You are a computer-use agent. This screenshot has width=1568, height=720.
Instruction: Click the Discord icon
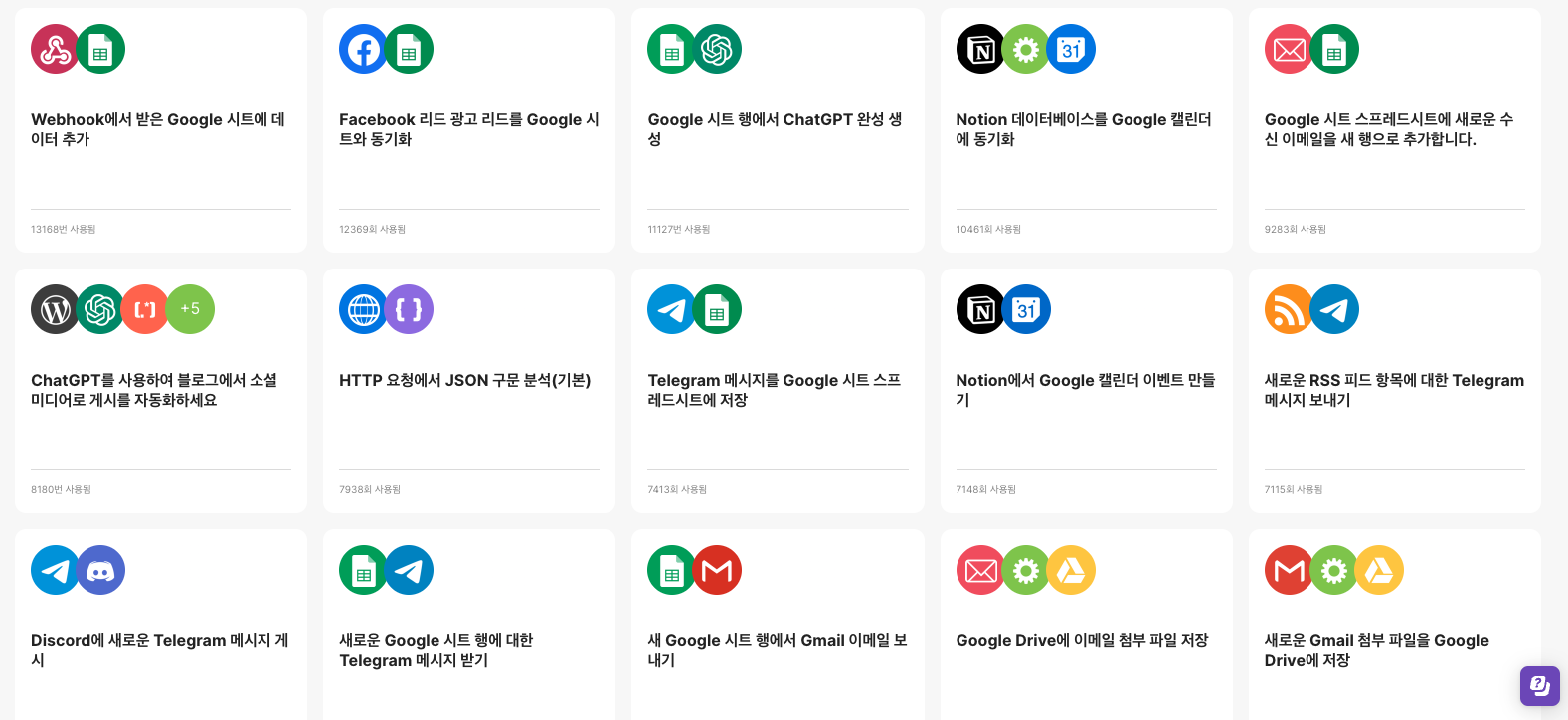point(100,571)
